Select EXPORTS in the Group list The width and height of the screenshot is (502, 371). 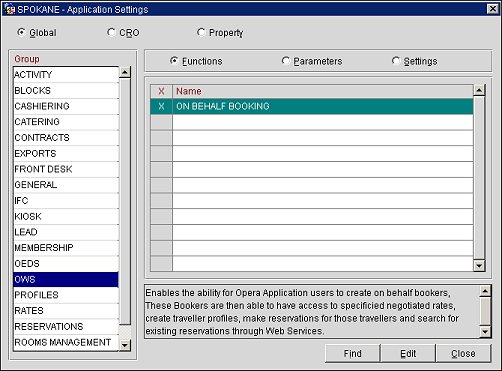point(66,153)
